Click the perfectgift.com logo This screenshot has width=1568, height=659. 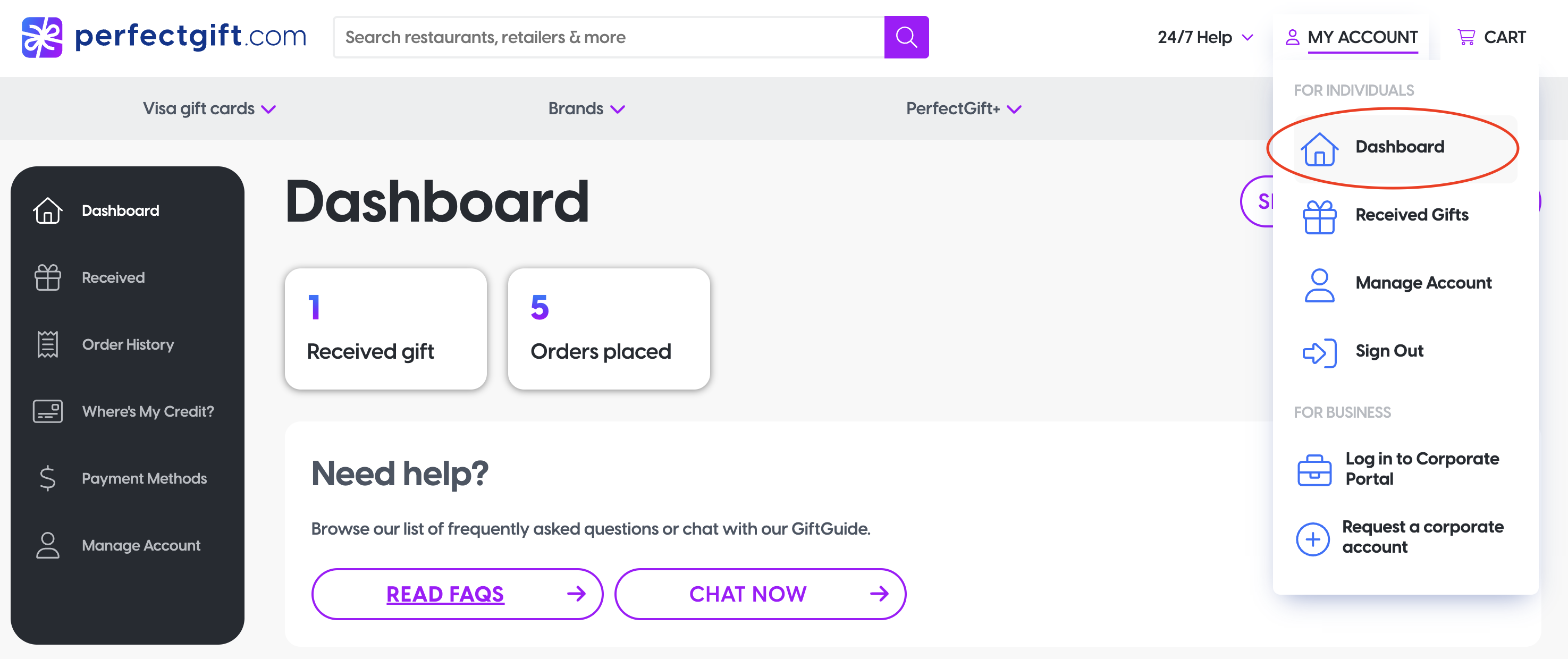[164, 37]
